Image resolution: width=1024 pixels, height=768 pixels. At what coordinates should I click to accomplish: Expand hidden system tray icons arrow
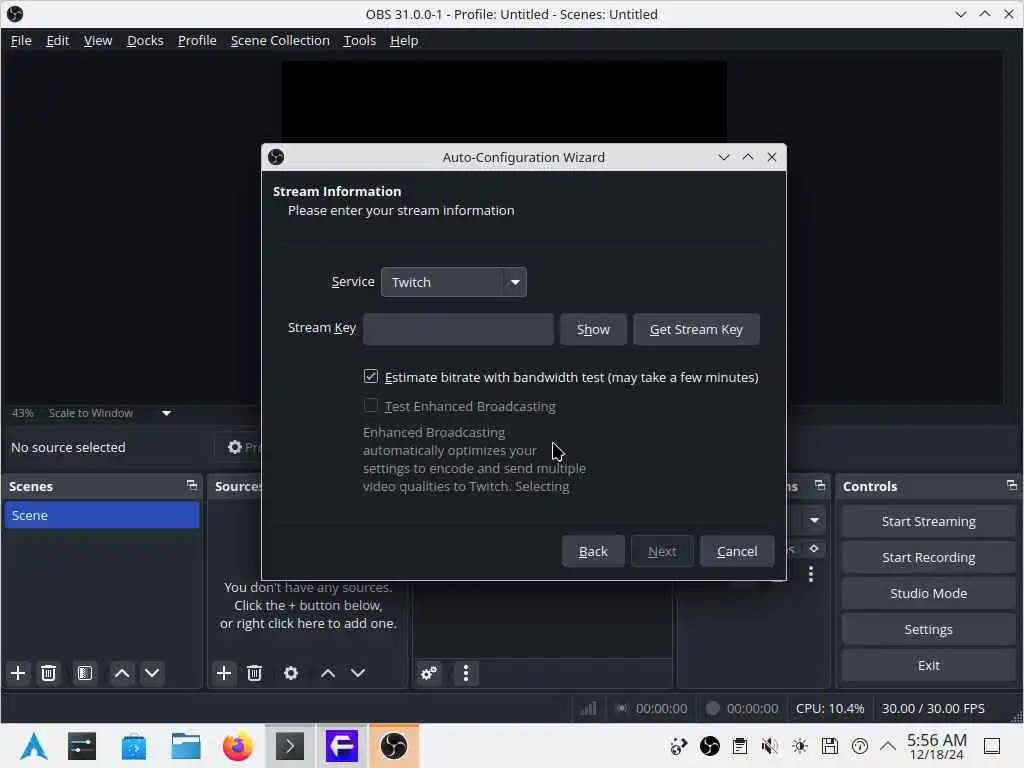coord(888,746)
